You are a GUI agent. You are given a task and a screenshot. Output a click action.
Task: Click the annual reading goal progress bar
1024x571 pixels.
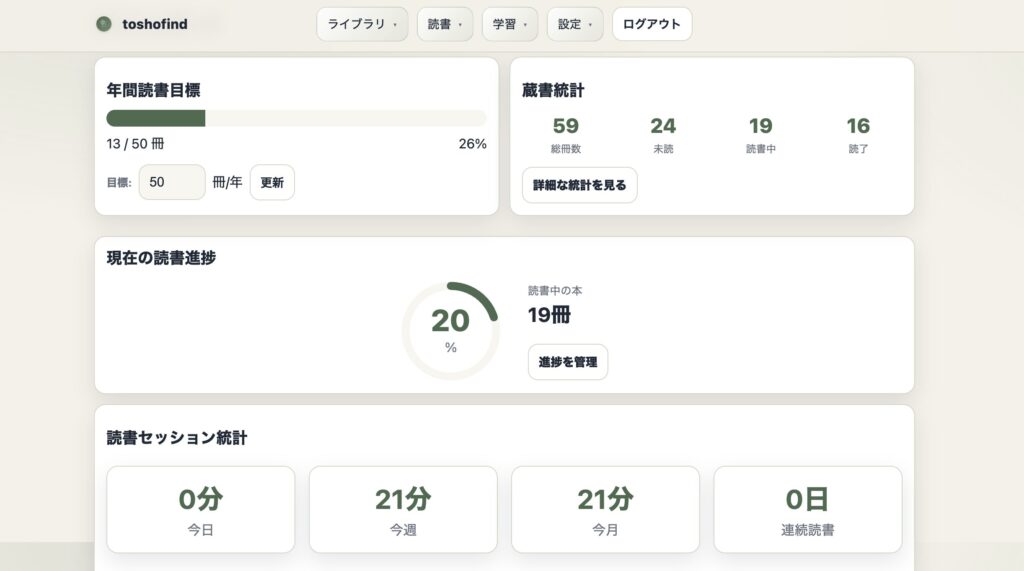click(296, 118)
